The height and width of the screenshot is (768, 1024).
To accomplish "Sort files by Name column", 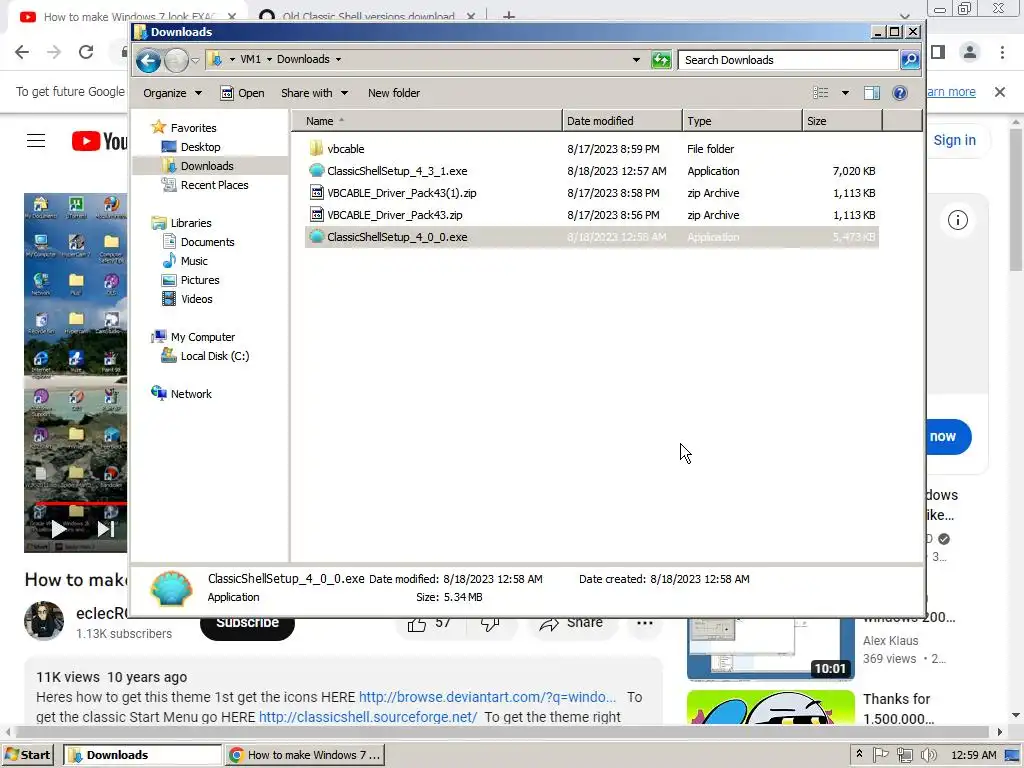I will [x=427, y=121].
